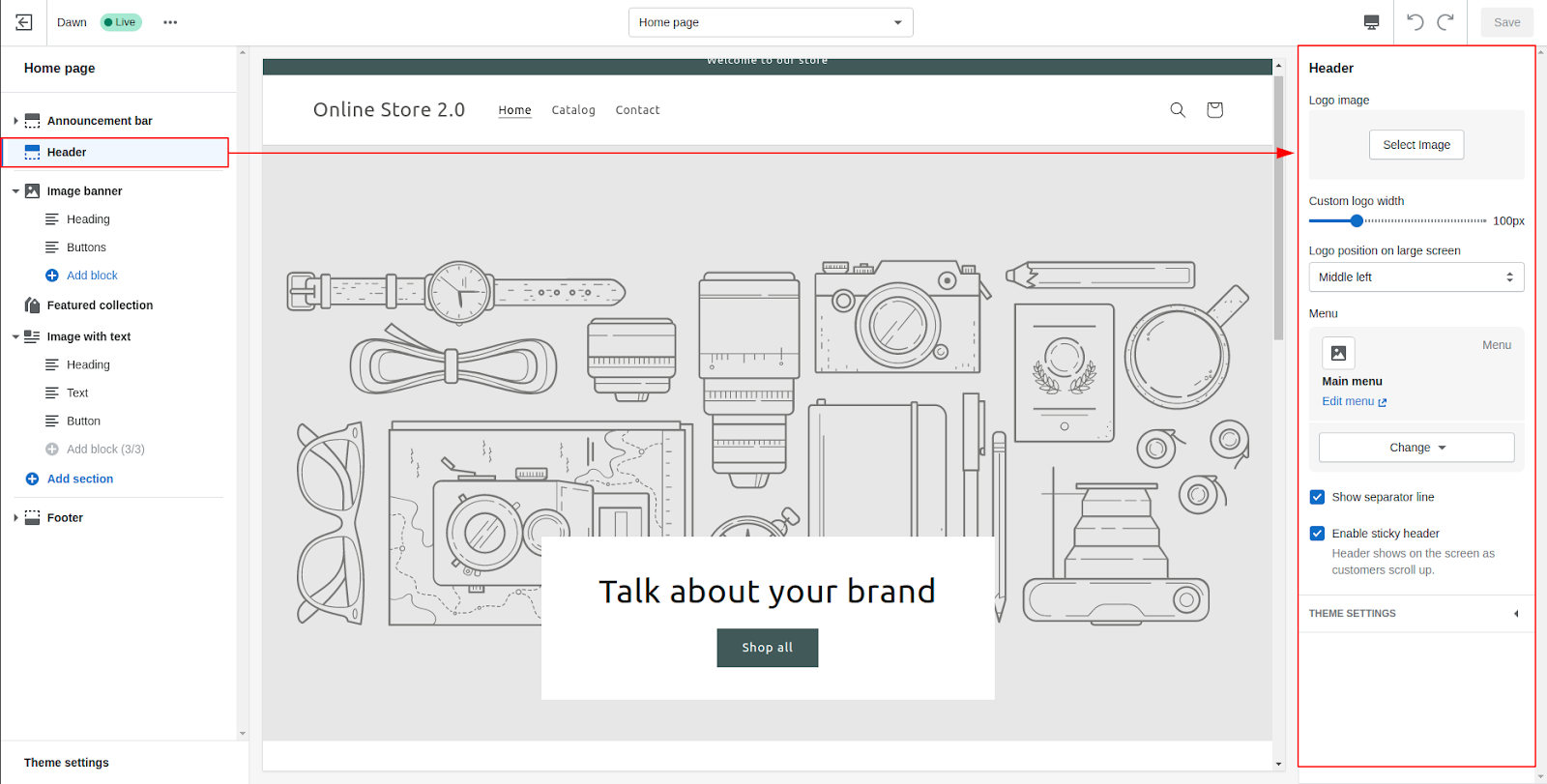Select the Header section in sidebar
1547x784 pixels.
(115, 152)
